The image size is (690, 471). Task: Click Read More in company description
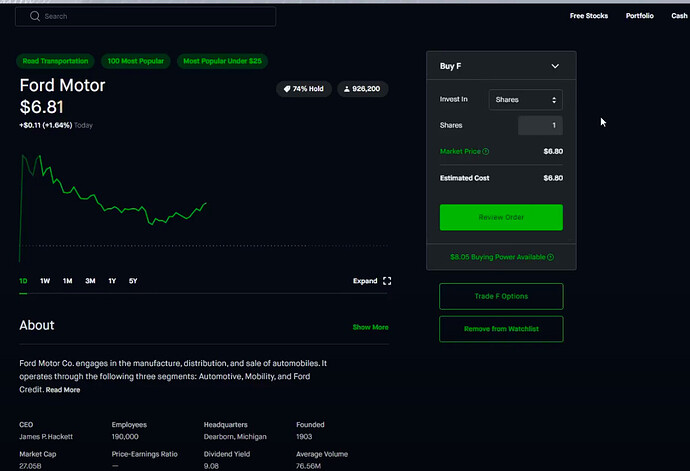tap(63, 390)
